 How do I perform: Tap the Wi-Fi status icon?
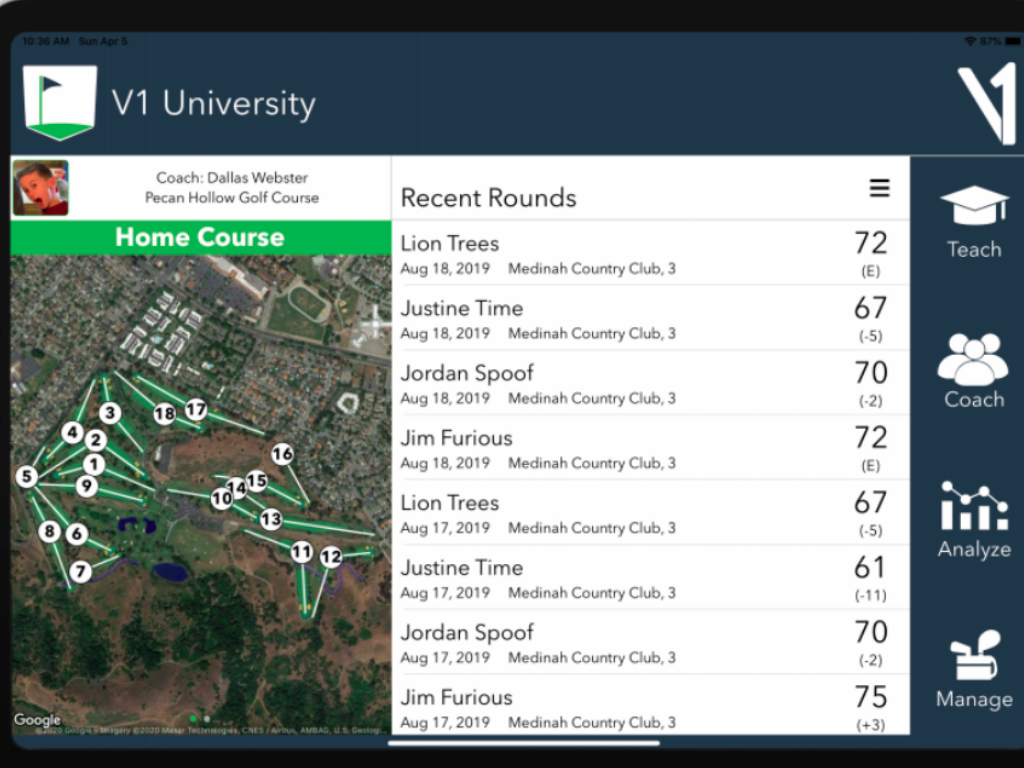[970, 41]
